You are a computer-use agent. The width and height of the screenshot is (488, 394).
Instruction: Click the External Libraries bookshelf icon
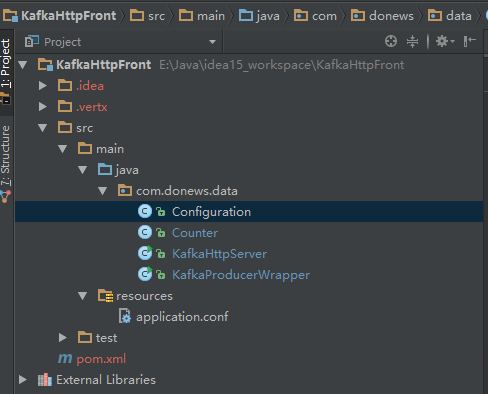(x=45, y=380)
